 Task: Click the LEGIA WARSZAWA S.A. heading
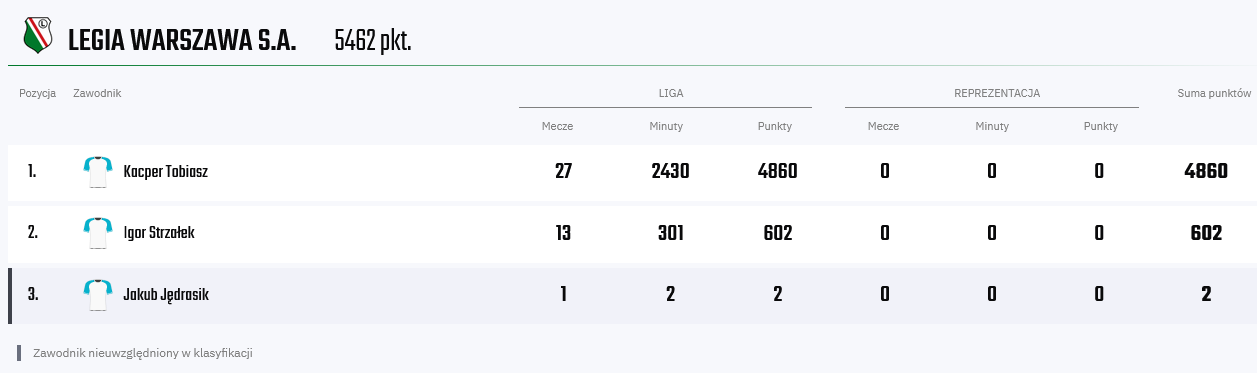point(182,41)
